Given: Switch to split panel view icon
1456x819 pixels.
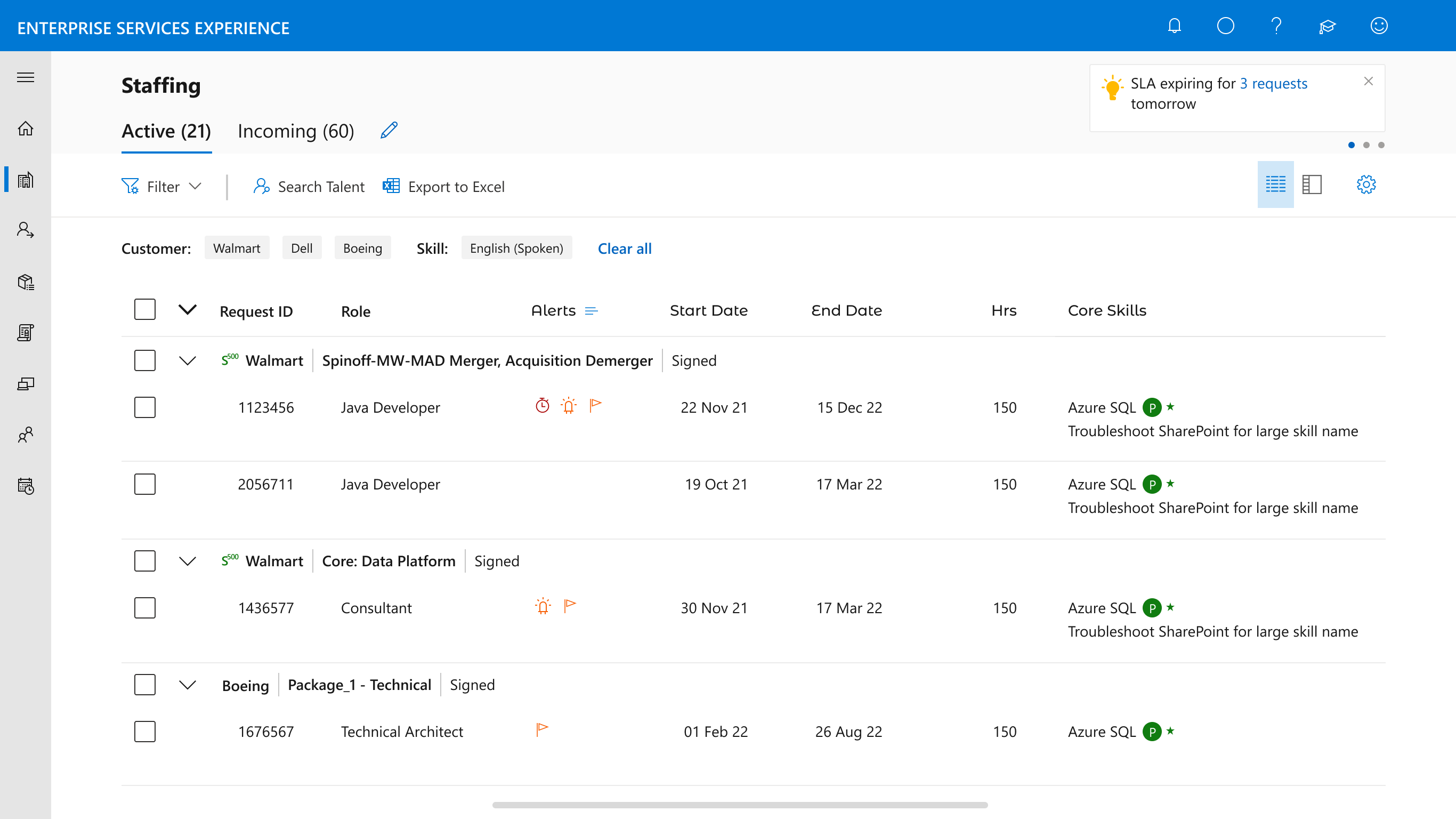Looking at the screenshot, I should pyautogui.click(x=1311, y=184).
